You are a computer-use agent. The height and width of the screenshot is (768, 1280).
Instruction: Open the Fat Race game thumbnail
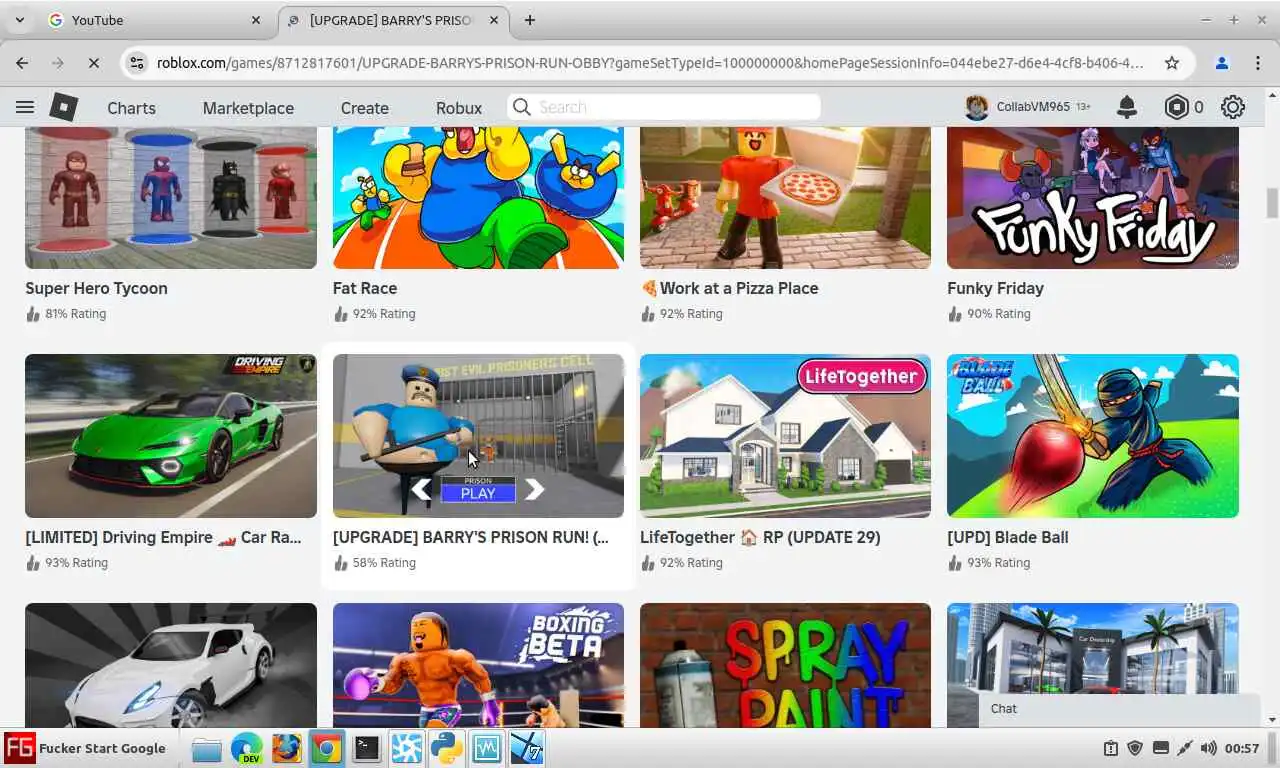[x=478, y=198]
